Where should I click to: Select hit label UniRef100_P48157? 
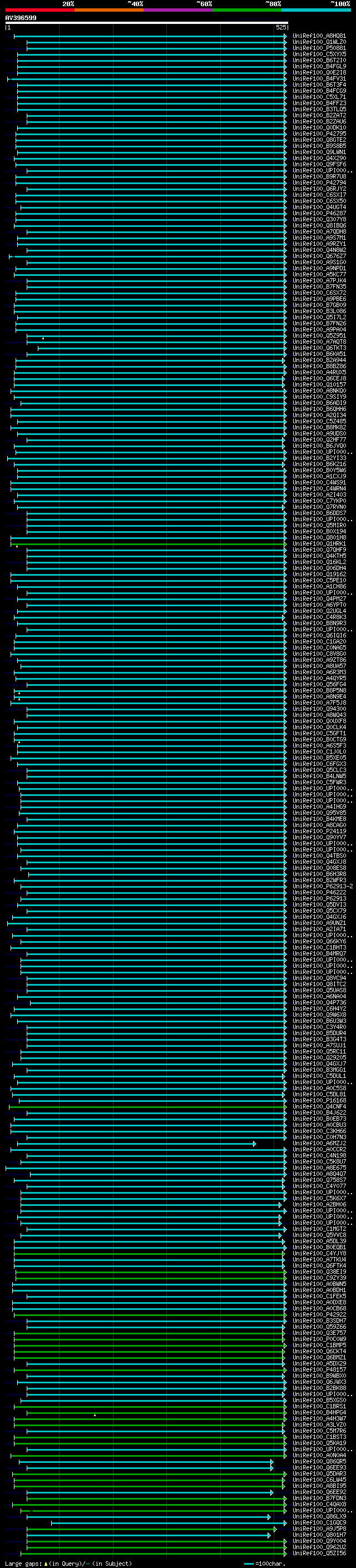click(x=319, y=1369)
